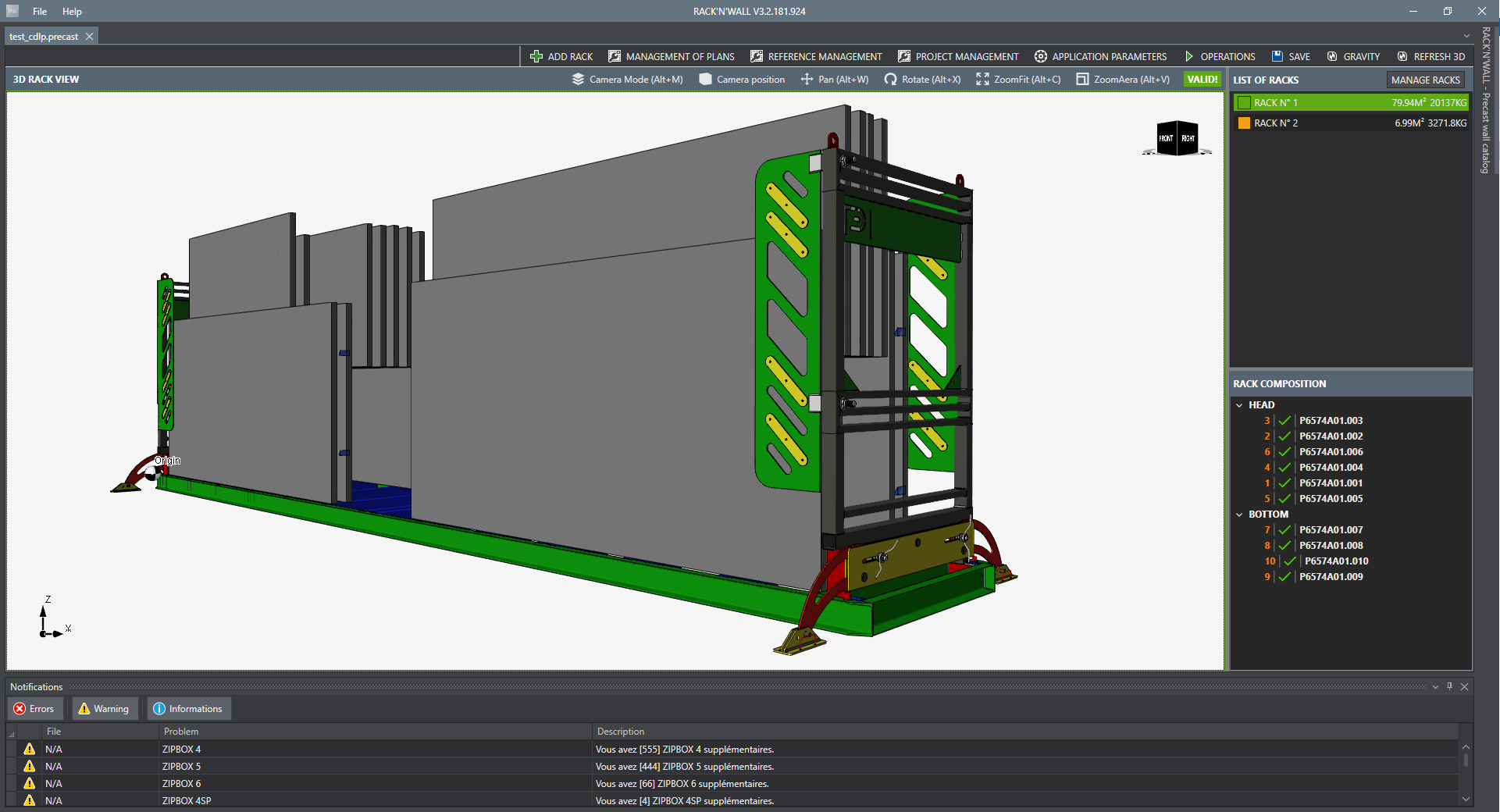This screenshot has height=812, width=1500.
Task: Click the Add Rack plus icon
Action: [536, 56]
